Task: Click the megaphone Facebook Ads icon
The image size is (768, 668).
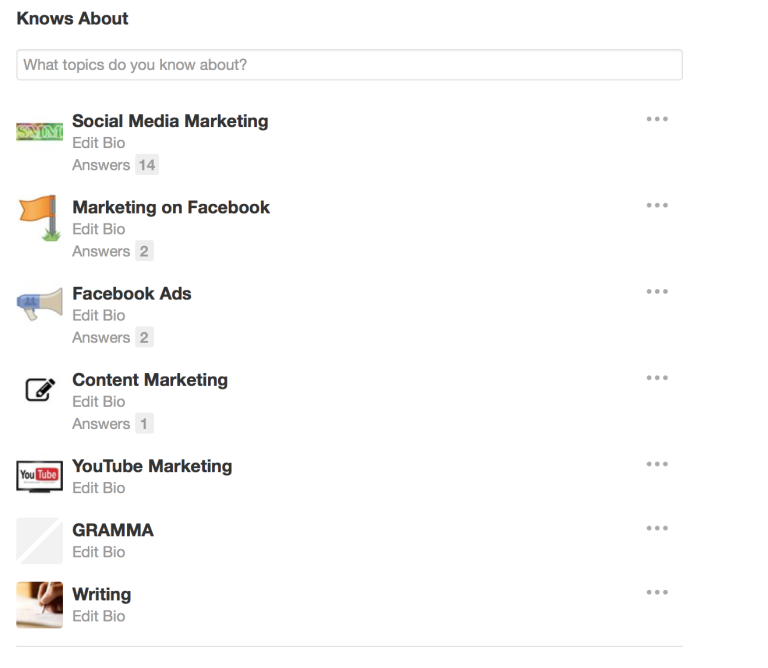Action: 40,304
